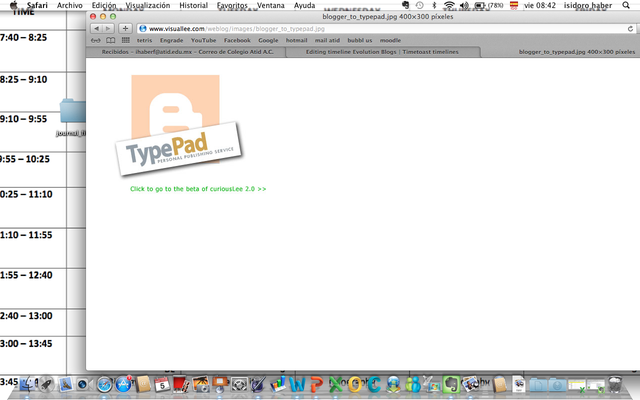Open battery status menu
The image size is (640, 400).
point(489,5)
